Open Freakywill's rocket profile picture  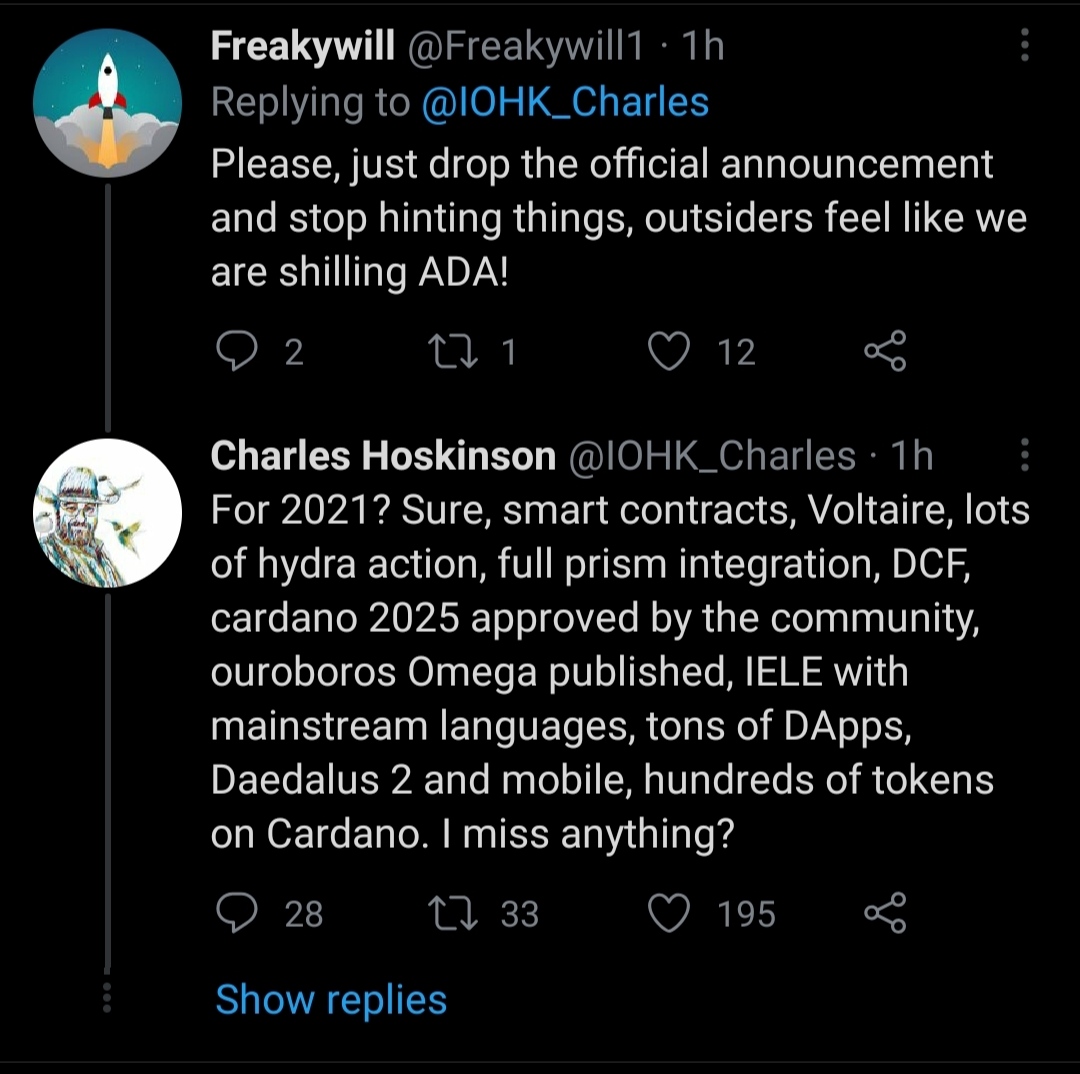tap(107, 104)
